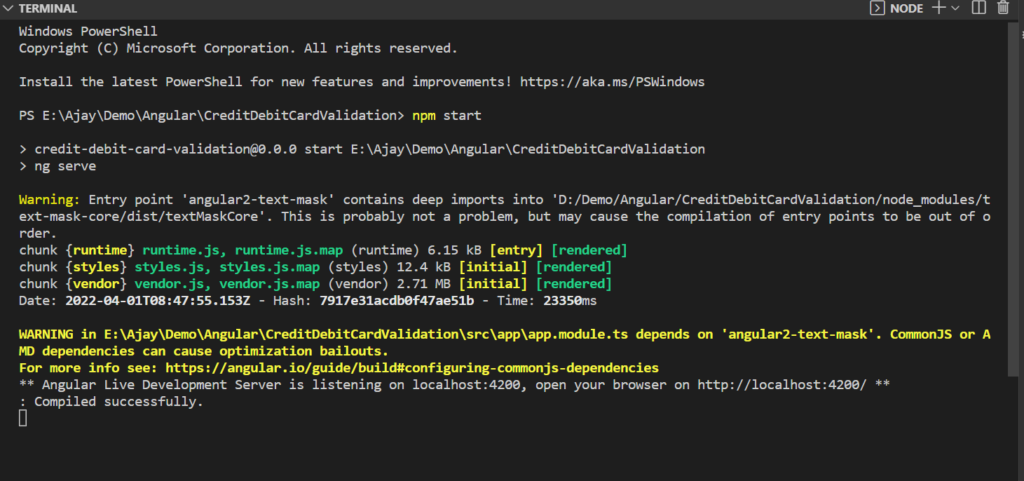The height and width of the screenshot is (481, 1024).
Task: Click '[initial]' tag on styles chunk
Action: tap(493, 267)
